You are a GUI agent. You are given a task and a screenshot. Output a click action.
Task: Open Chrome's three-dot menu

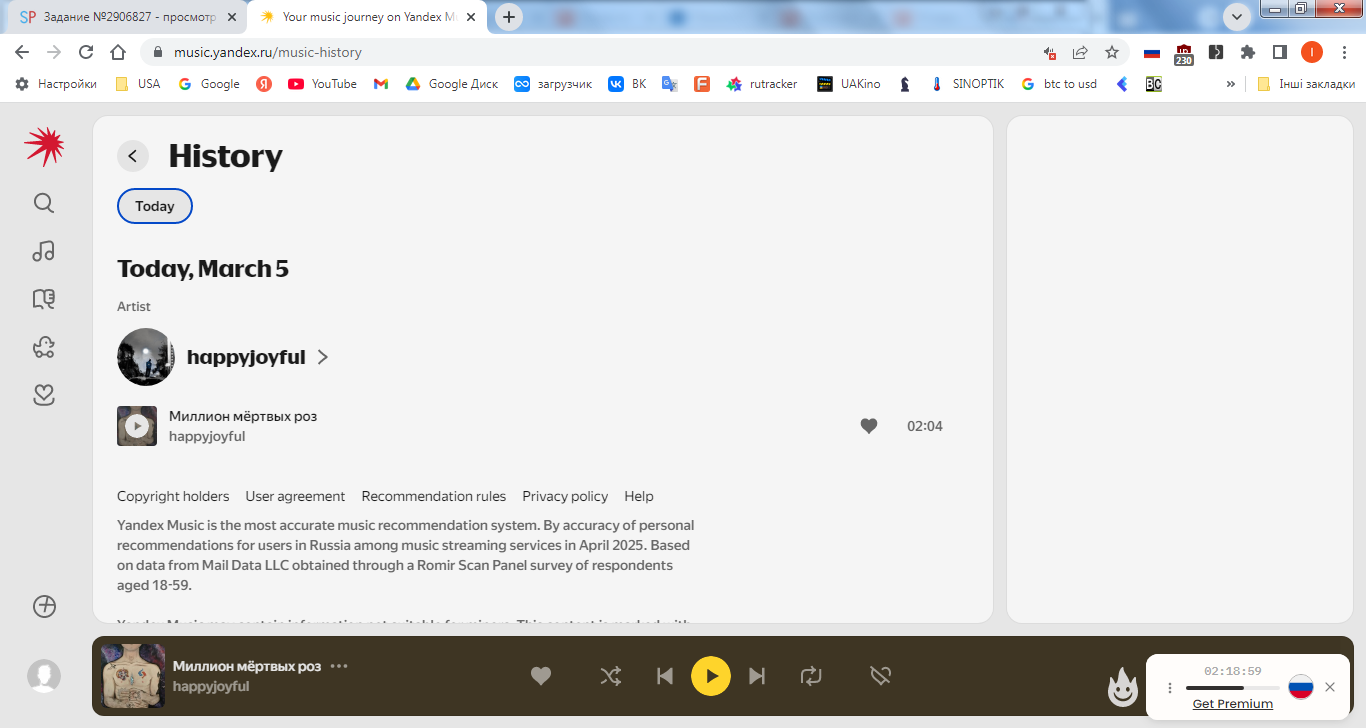tap(1343, 52)
